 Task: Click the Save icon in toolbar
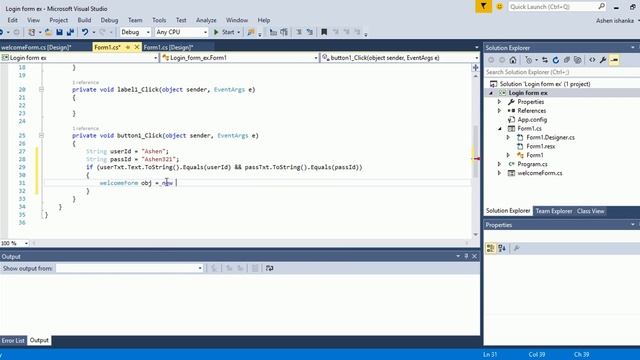pos(60,32)
